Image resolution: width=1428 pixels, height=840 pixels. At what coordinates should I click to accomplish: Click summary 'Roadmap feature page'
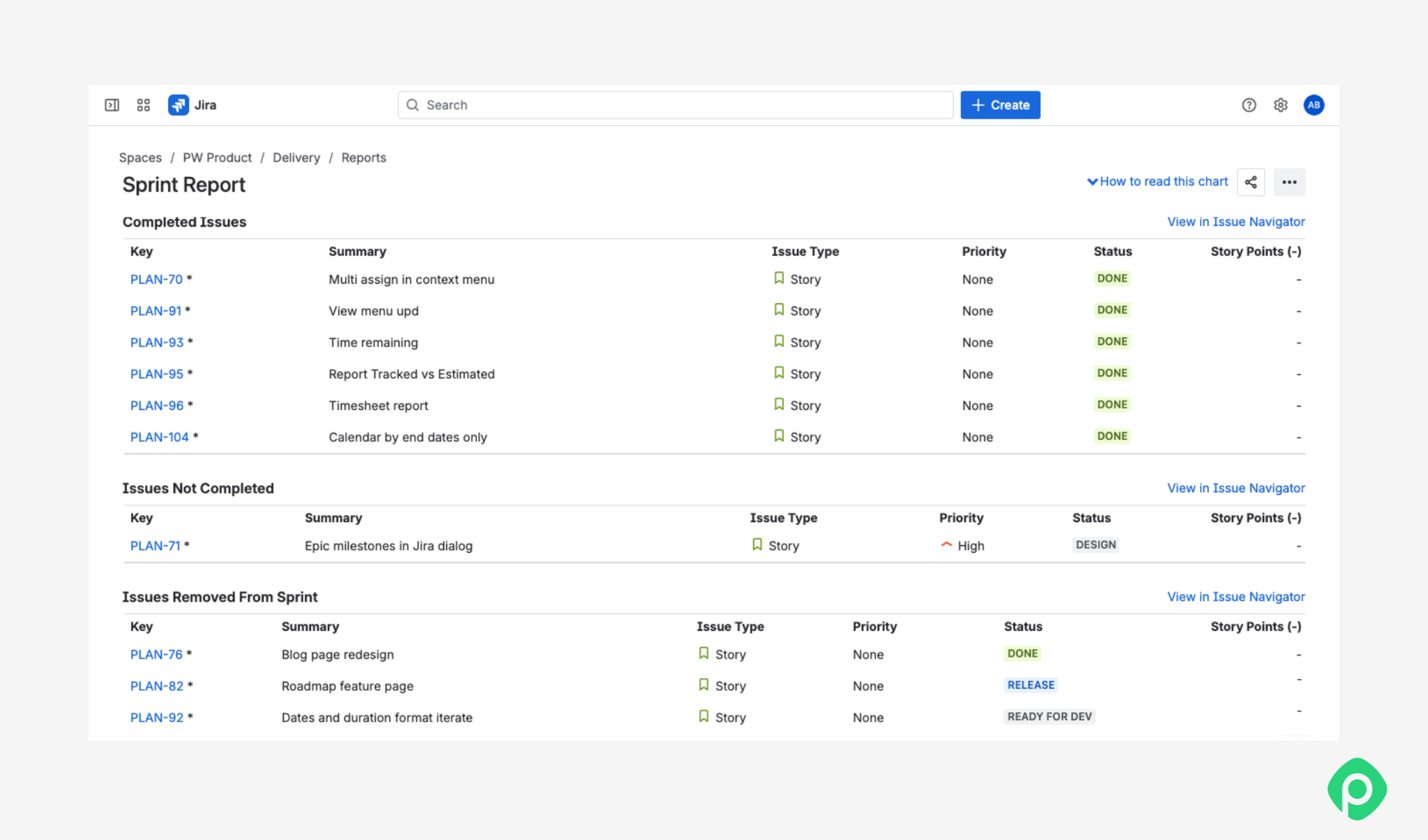coord(347,686)
